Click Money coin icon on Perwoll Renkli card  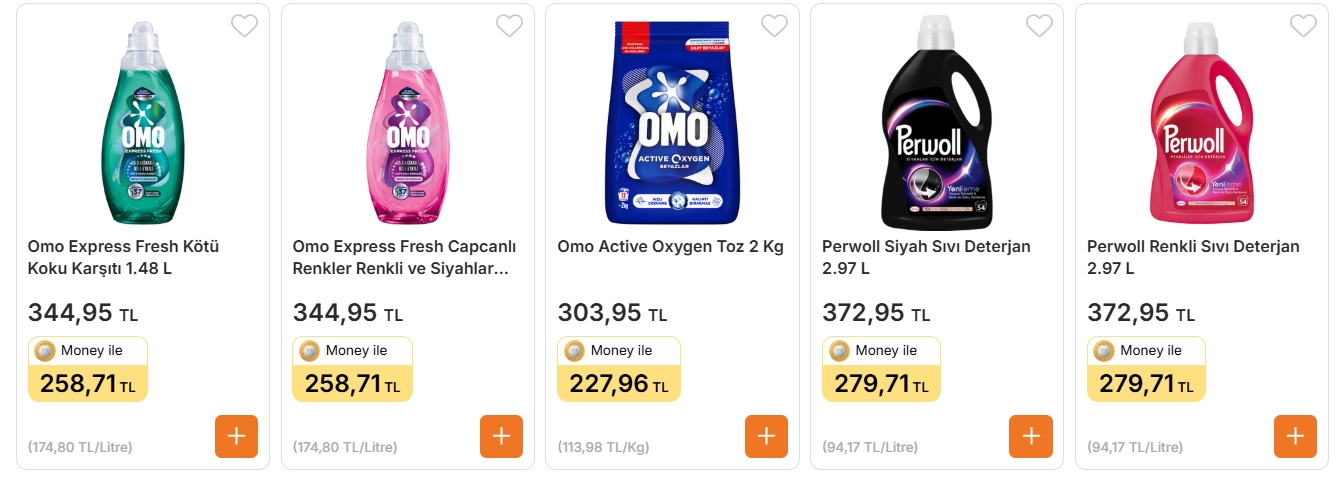[x=1104, y=351]
